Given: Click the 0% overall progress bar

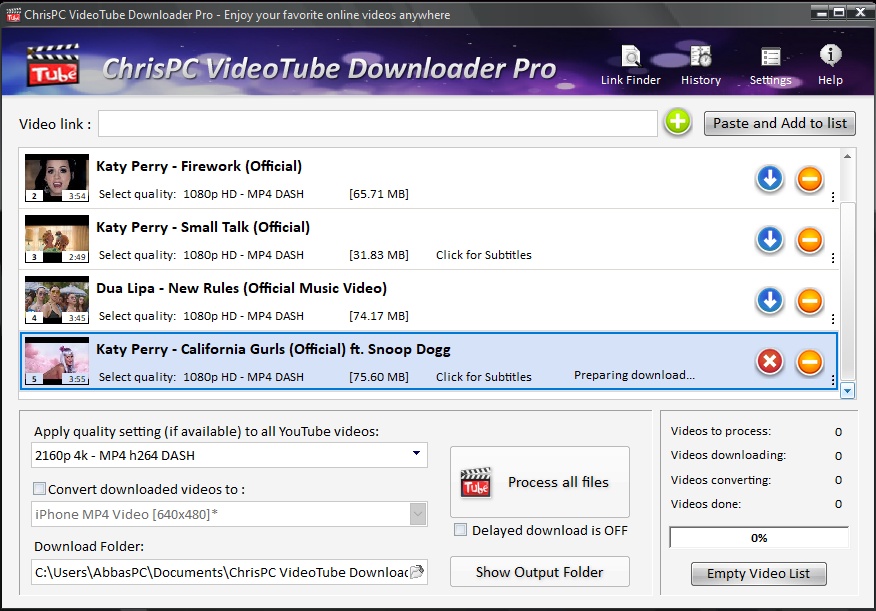Looking at the screenshot, I should pyautogui.click(x=759, y=538).
